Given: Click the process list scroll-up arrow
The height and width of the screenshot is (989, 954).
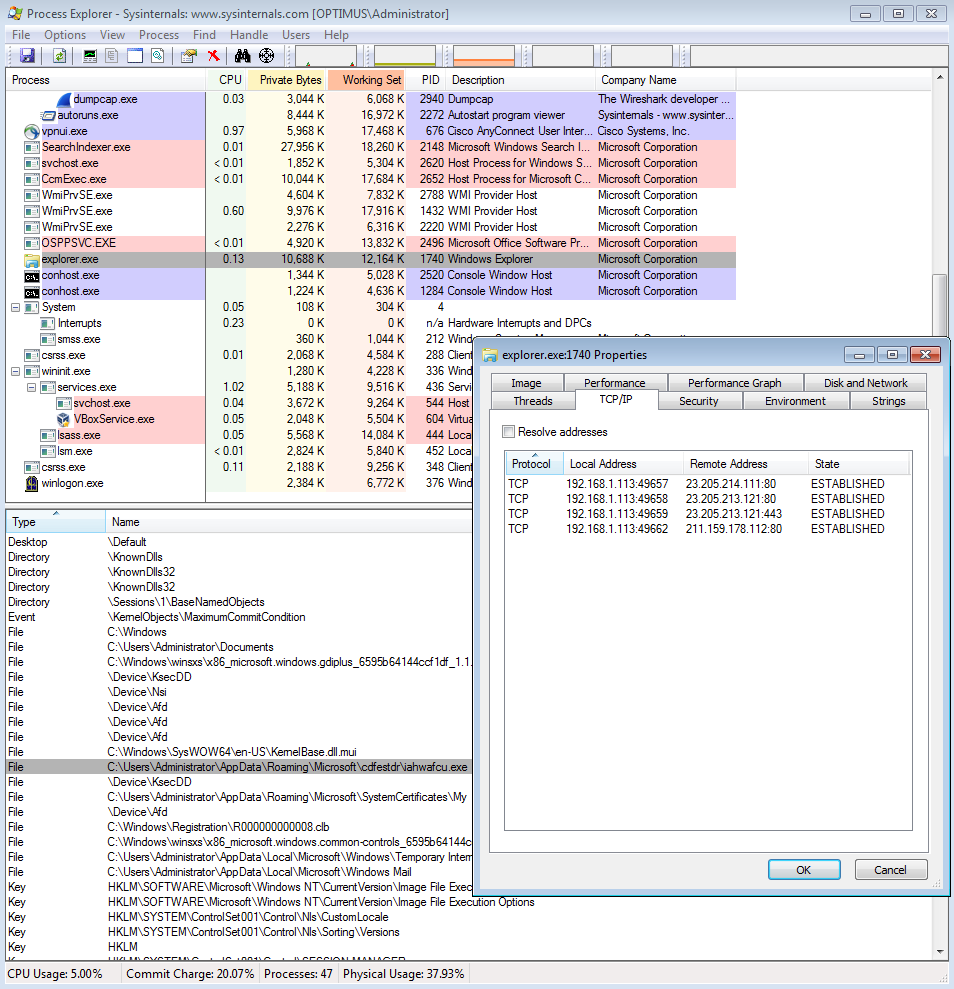Looking at the screenshot, I should (940, 77).
